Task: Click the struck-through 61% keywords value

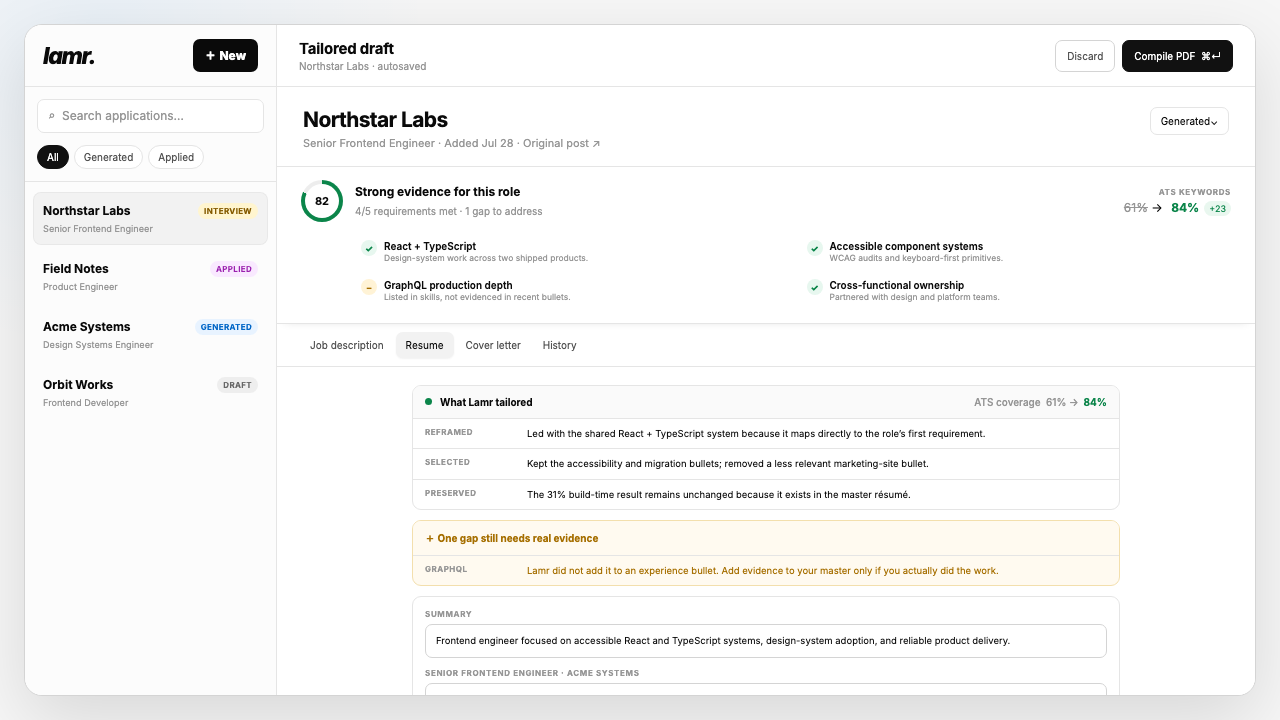Action: (1135, 208)
